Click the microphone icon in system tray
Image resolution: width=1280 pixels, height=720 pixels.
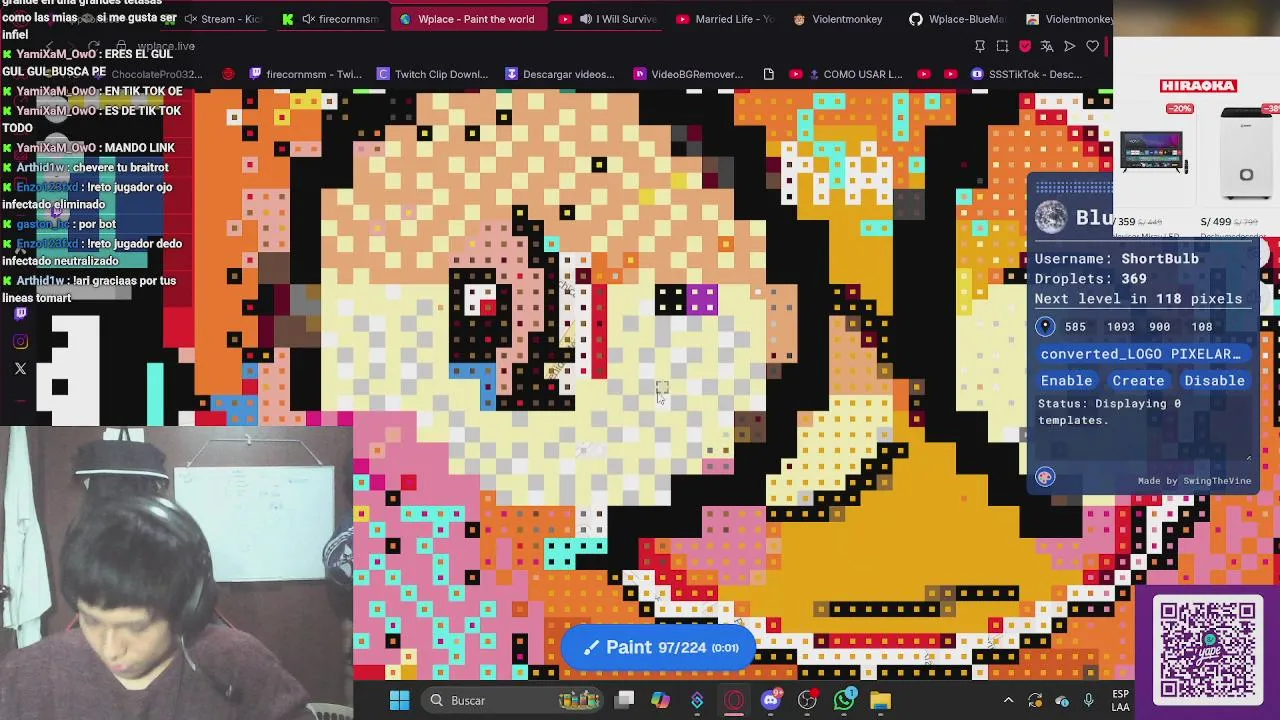(1088, 700)
